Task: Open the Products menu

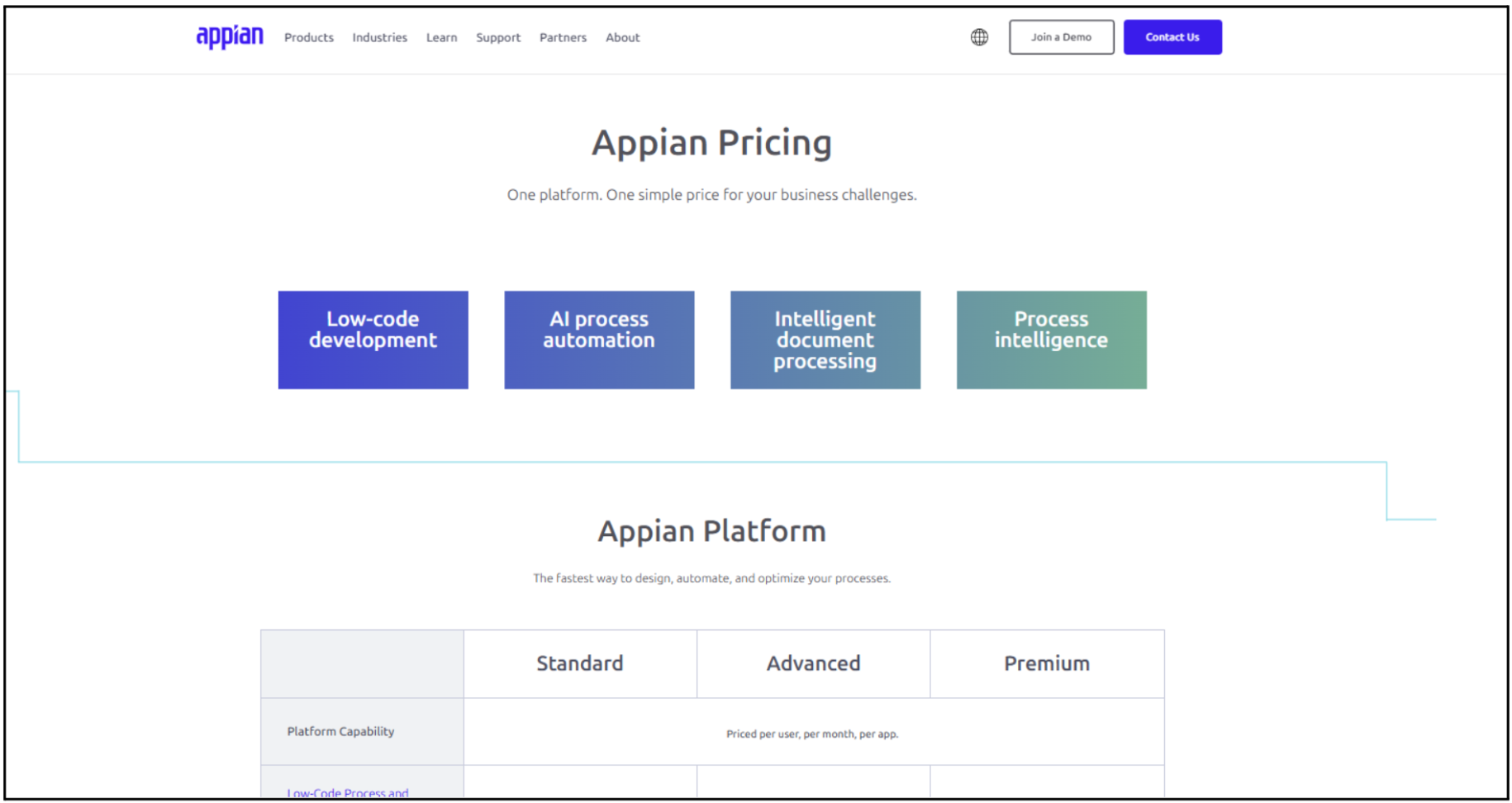Action: (308, 37)
